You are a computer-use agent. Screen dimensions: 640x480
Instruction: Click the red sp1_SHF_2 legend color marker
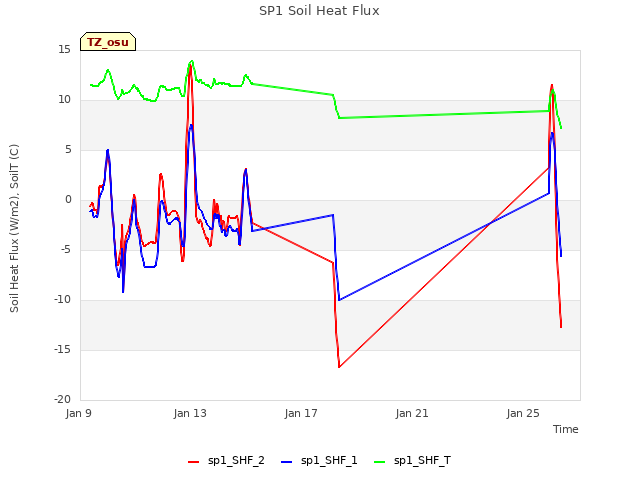(193, 462)
